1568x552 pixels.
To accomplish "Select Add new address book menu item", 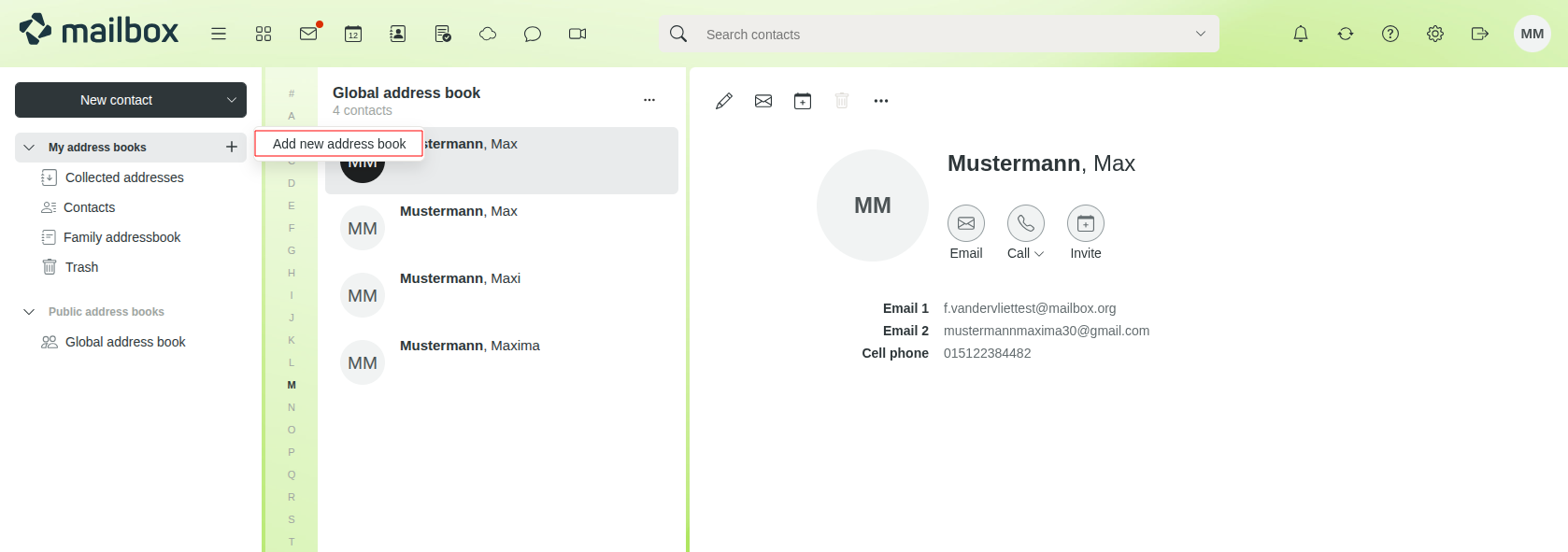I will tap(339, 144).
